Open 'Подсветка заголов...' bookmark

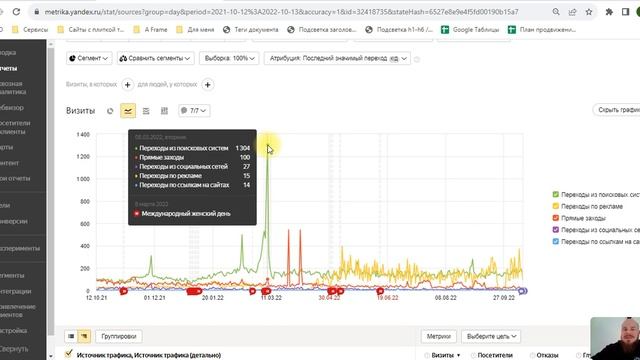point(322,29)
